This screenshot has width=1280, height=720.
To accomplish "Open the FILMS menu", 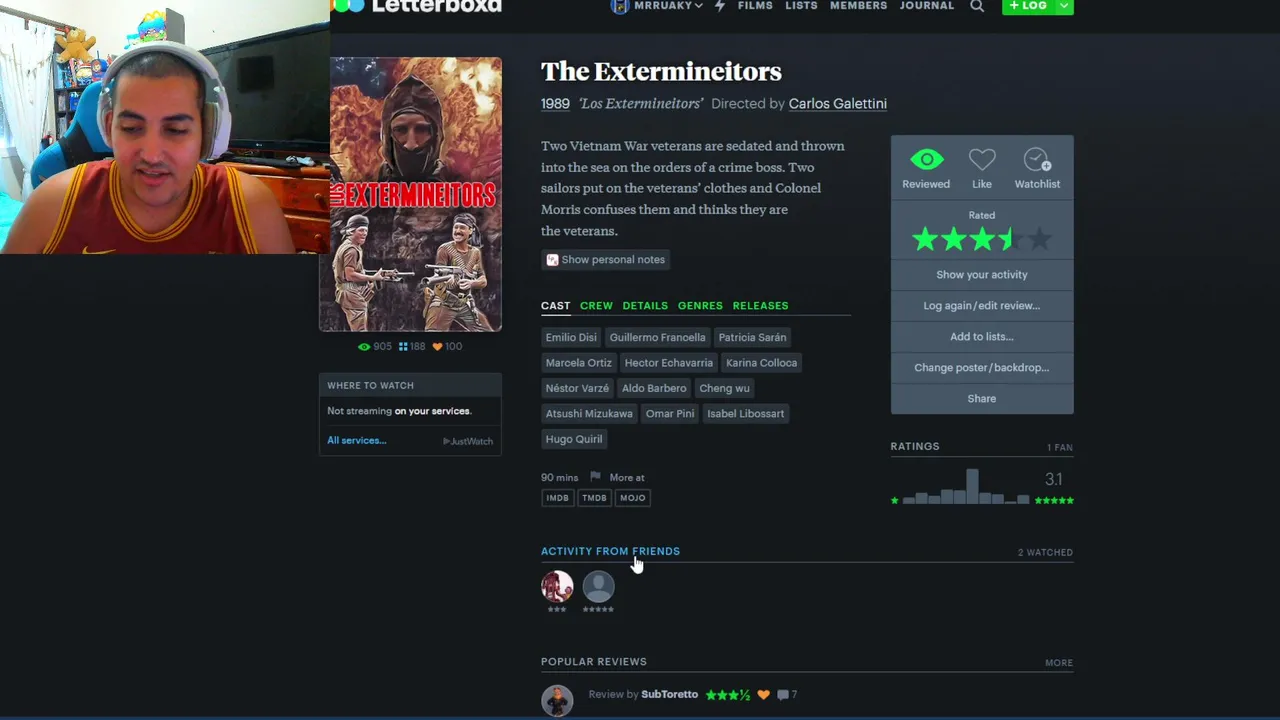I will (x=755, y=6).
